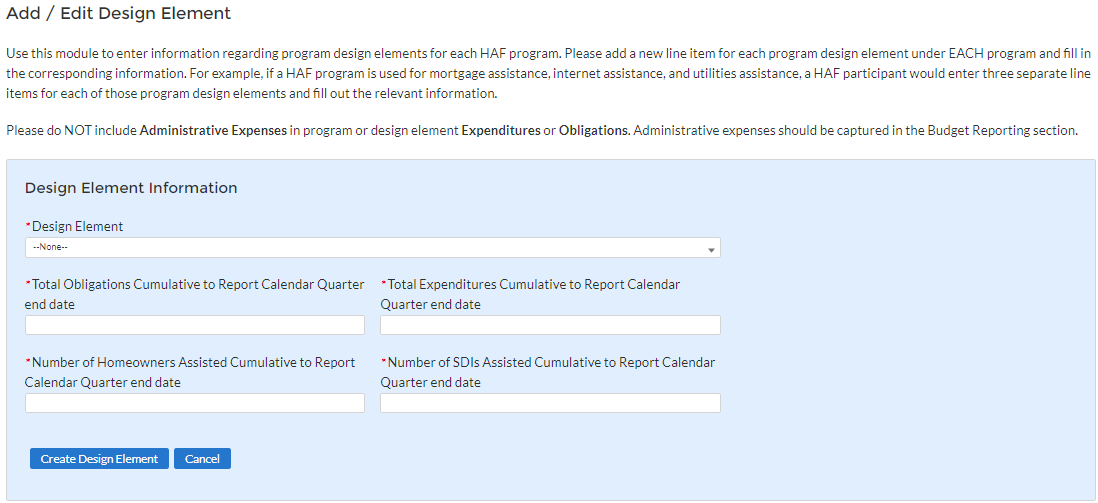Focus the Total Expenditures Cumulative input field
Screen dimensions: 1098x503
coord(550,325)
